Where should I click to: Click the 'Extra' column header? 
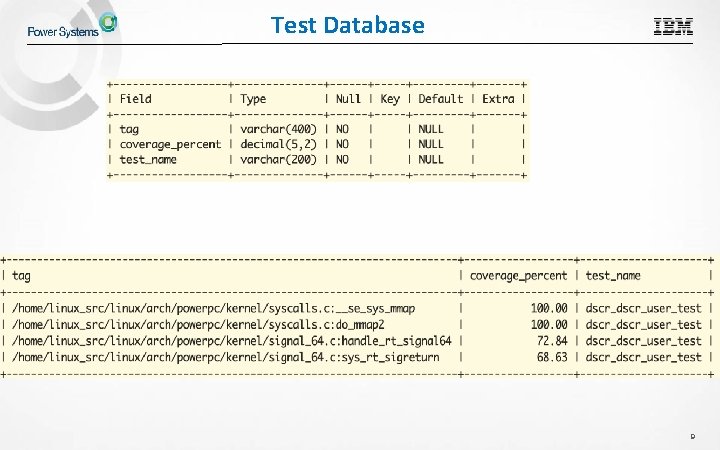tap(498, 99)
